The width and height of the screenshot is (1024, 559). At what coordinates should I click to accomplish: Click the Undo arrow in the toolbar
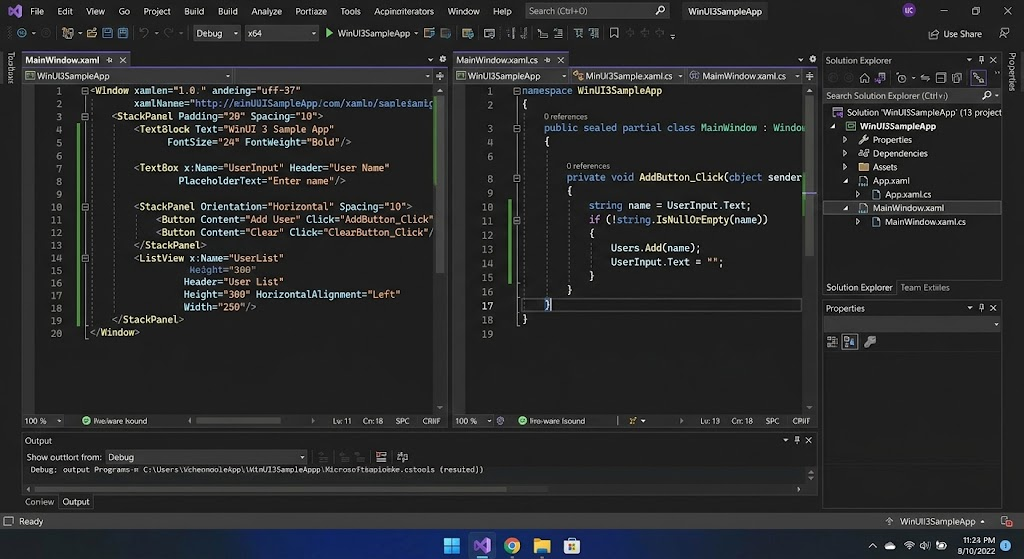click(x=144, y=33)
